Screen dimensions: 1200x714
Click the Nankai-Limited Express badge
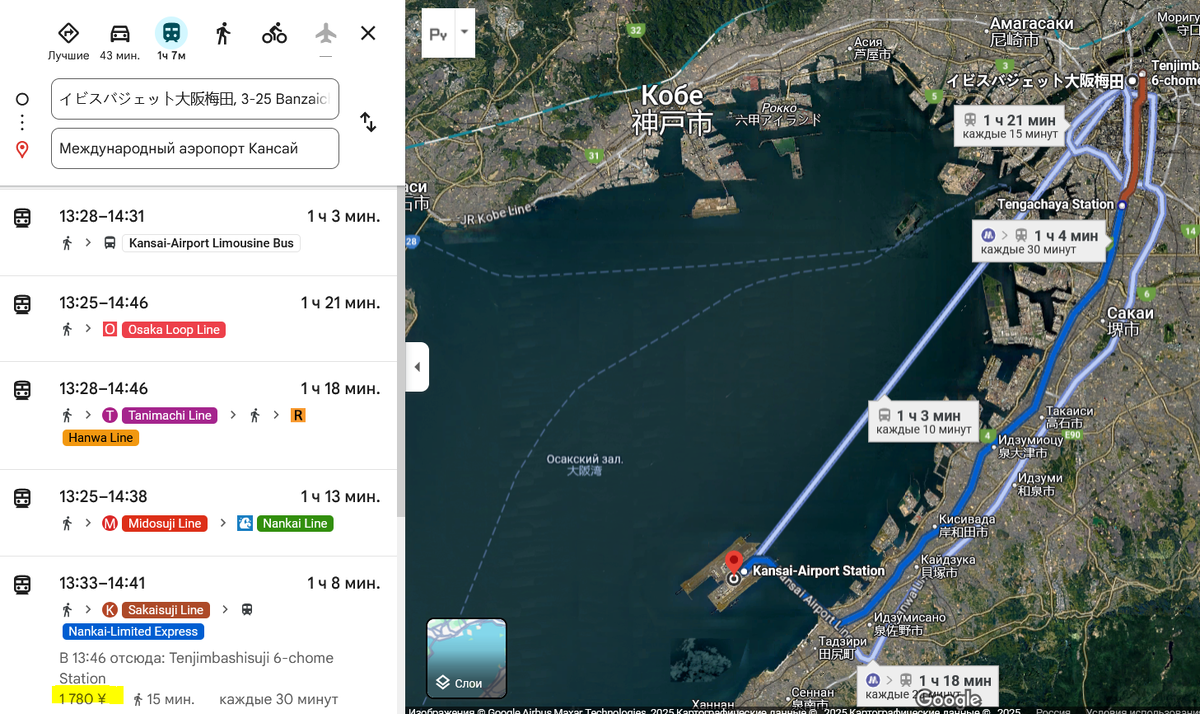(134, 632)
